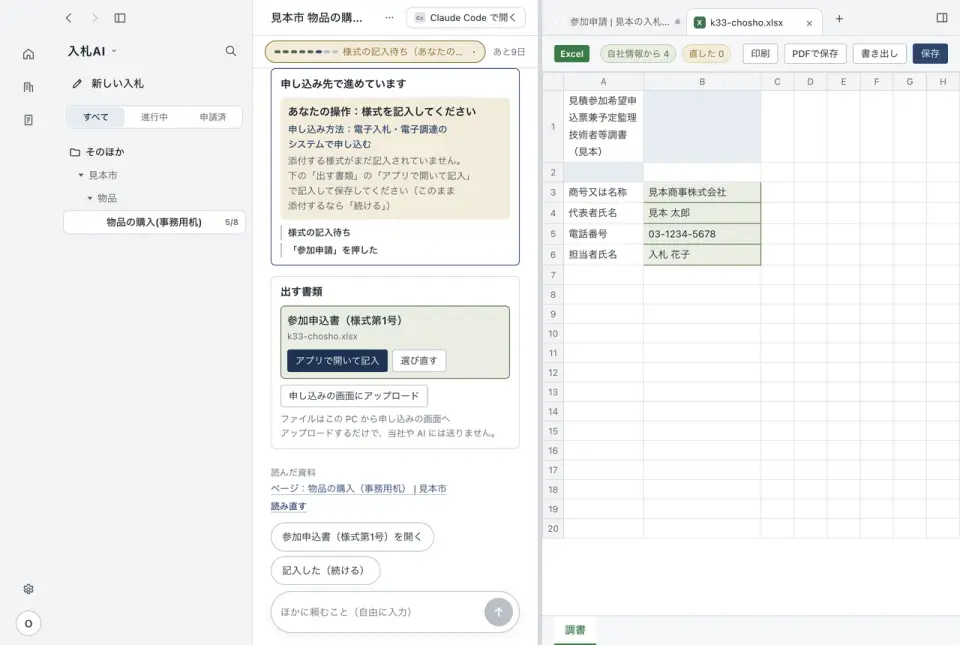Click 申し込みの画面にアップロード button
Image resolution: width=960 pixels, height=645 pixels.
coord(354,396)
